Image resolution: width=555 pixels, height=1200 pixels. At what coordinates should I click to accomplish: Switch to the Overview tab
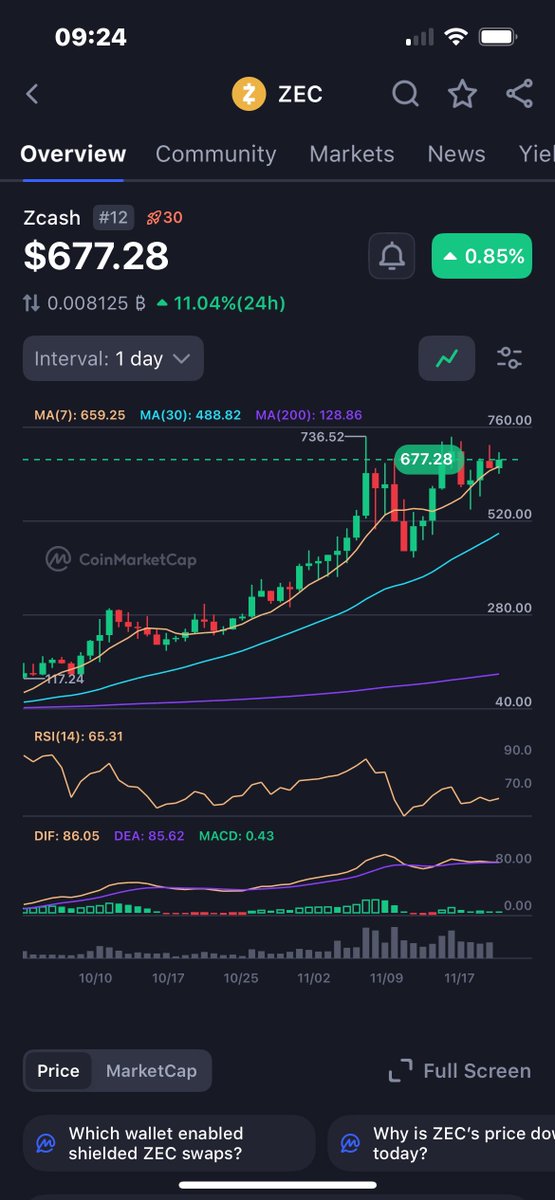coord(73,154)
